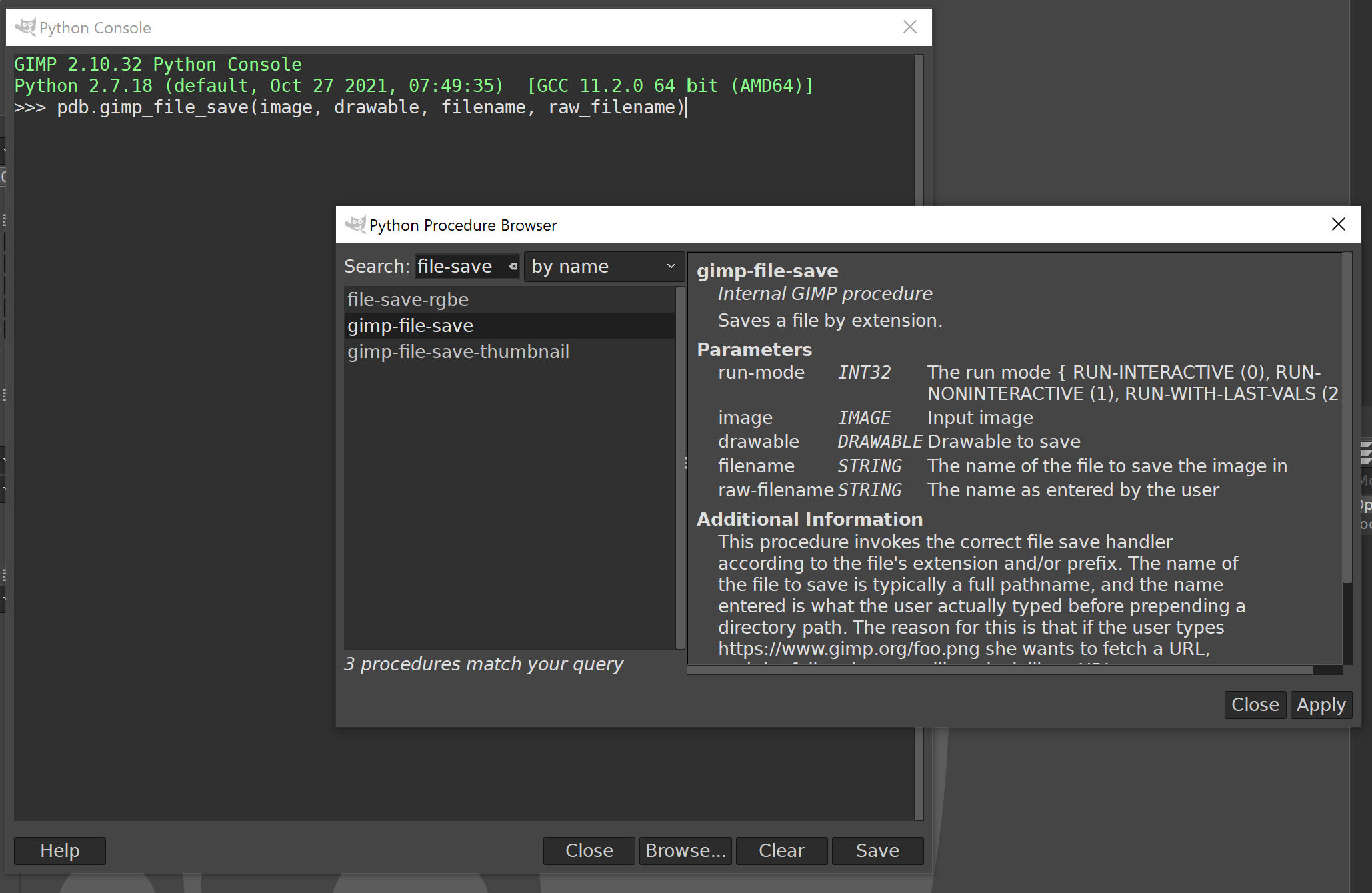
Task: Open the Browse... procedure browser button
Action: (x=685, y=850)
